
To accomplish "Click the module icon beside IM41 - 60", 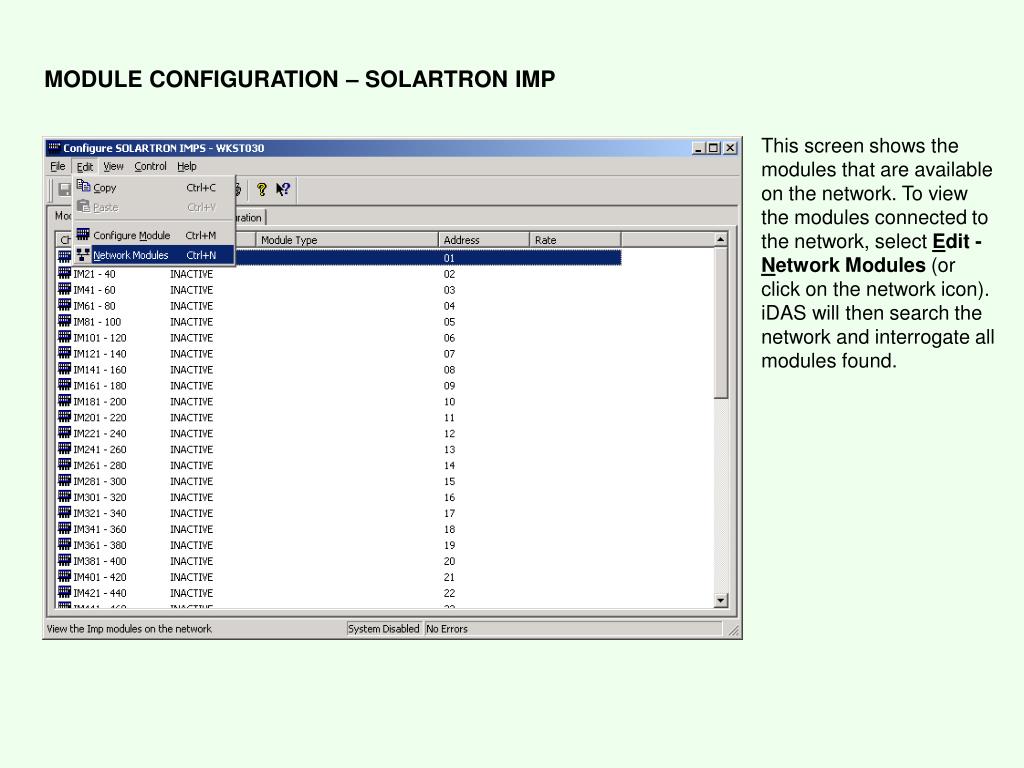I will click(64, 289).
